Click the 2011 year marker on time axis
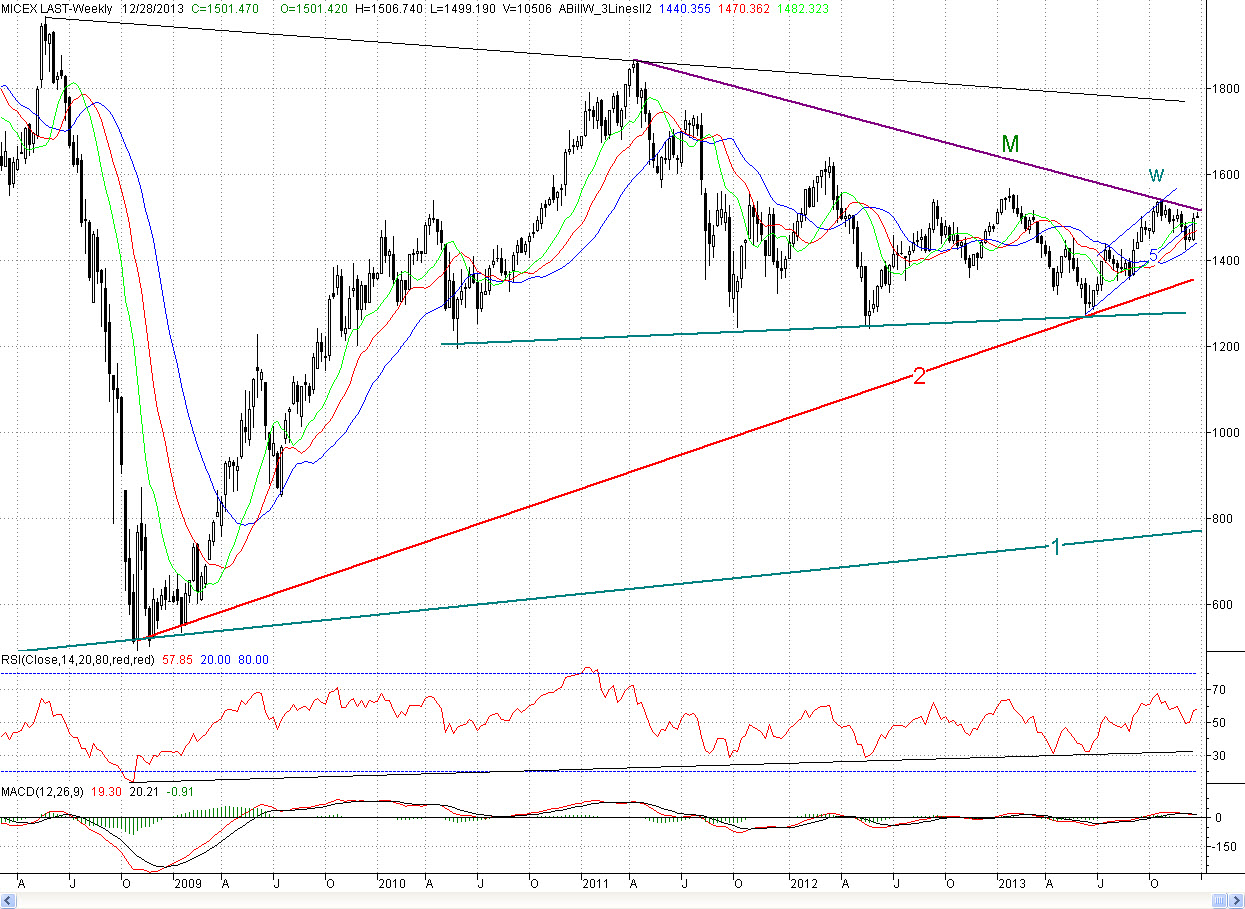This screenshot has height=909, width=1245. pyautogui.click(x=595, y=884)
